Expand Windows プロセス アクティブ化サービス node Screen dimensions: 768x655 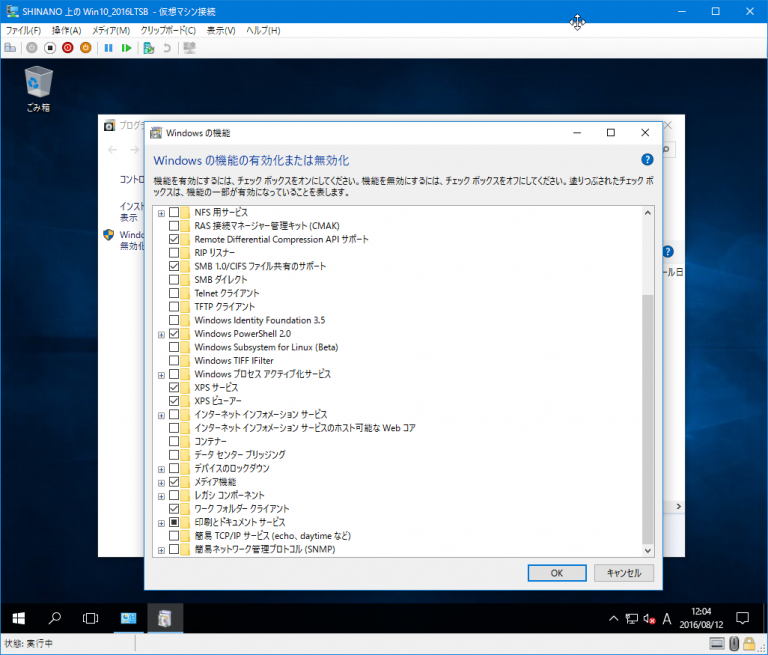pos(161,375)
